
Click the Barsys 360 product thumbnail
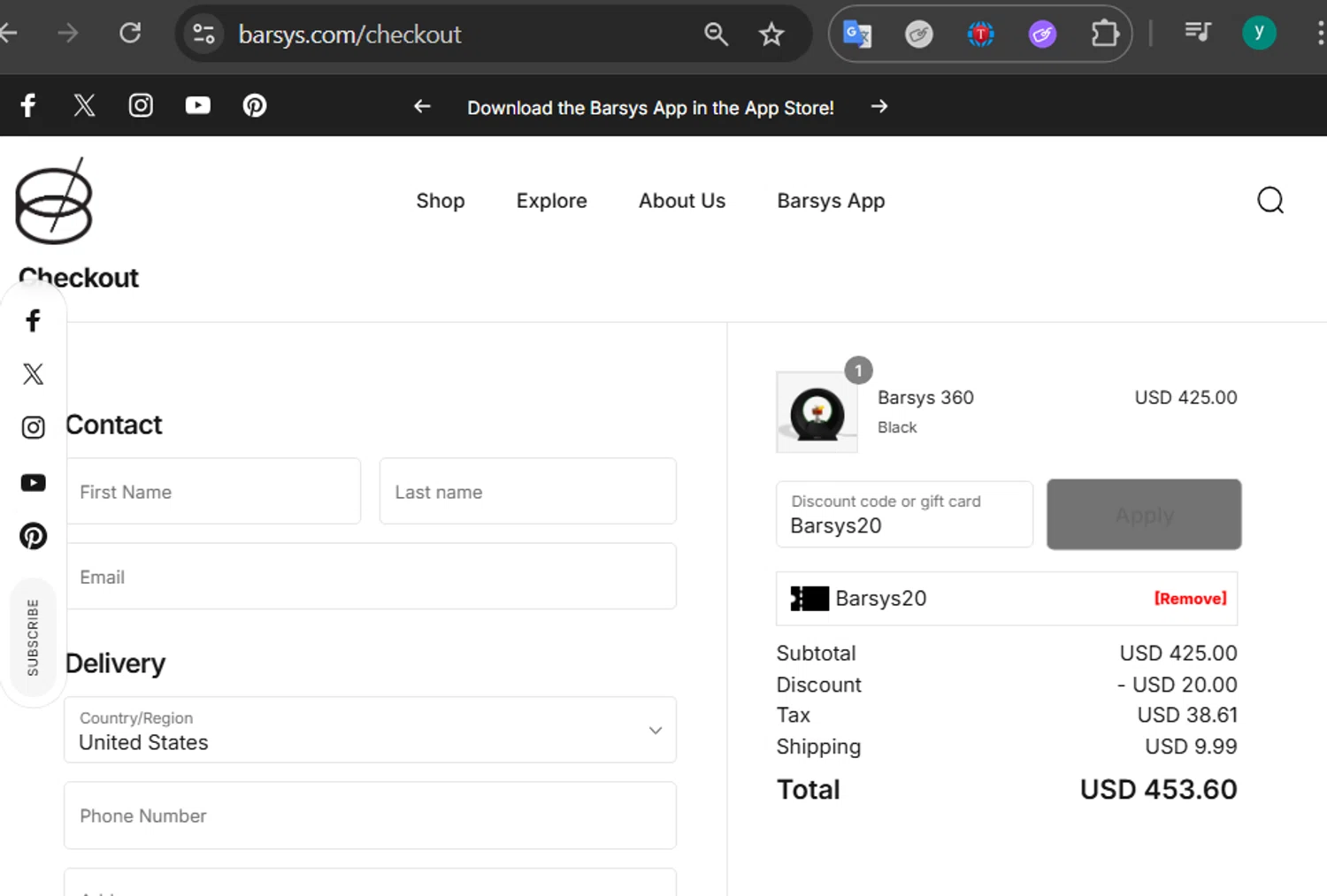tap(817, 412)
